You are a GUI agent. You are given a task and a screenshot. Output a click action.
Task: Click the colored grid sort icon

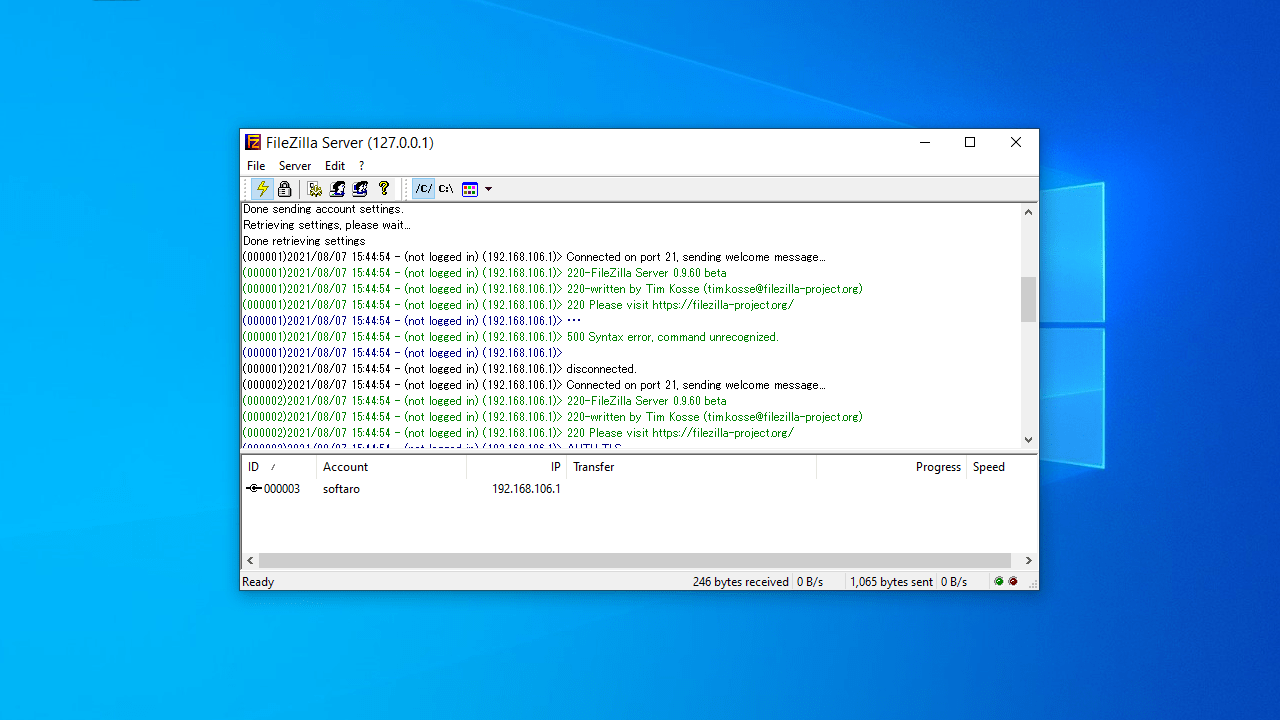pos(470,188)
